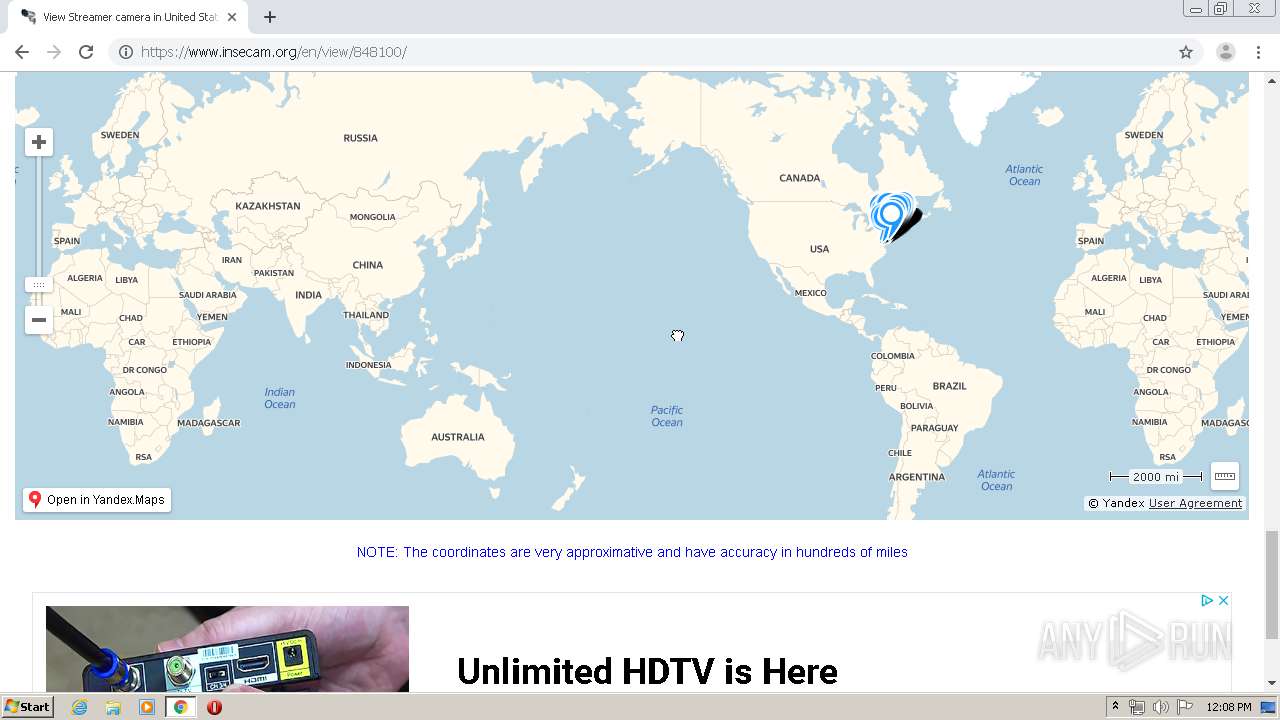Click the BRAZIL label on map

(950, 386)
